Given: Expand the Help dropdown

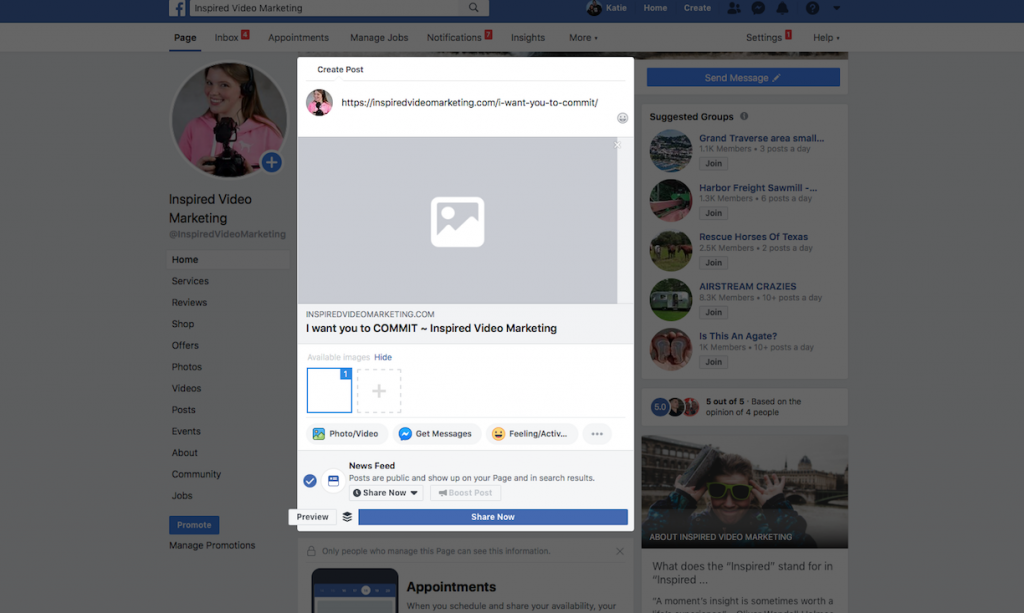Looking at the screenshot, I should pyautogui.click(x=826, y=38).
